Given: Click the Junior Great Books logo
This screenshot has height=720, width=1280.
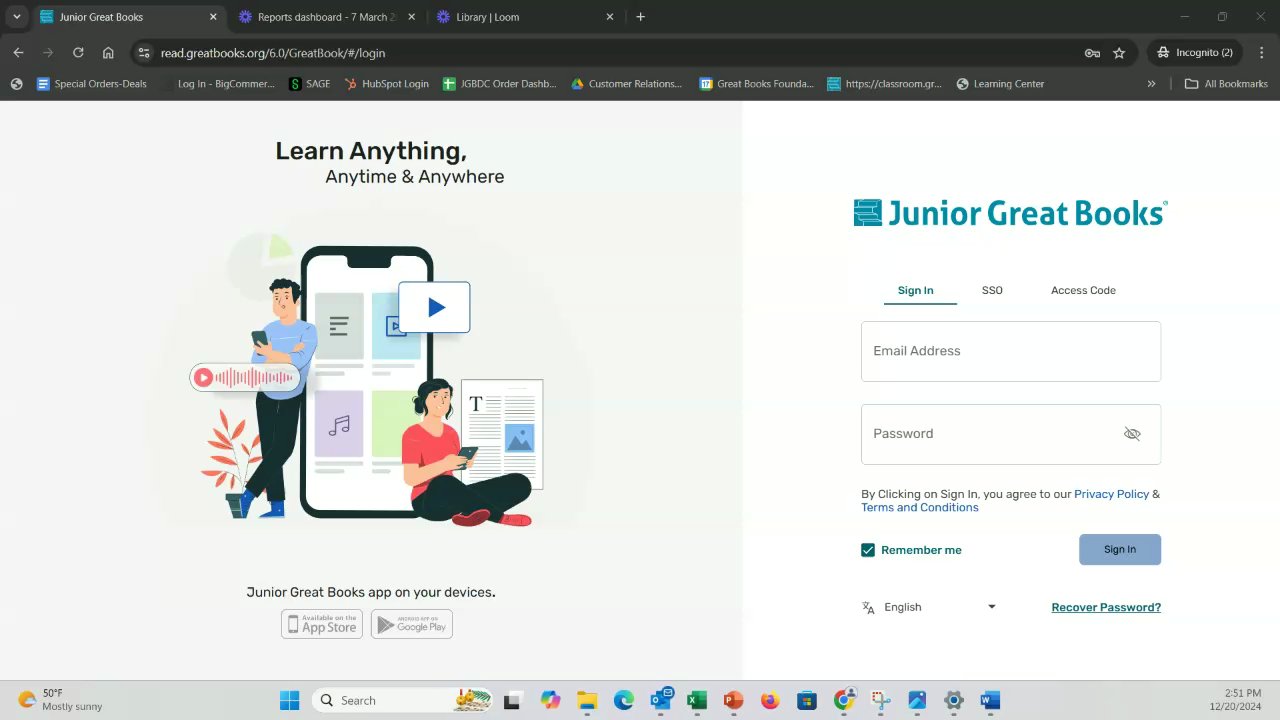Looking at the screenshot, I should (1011, 213).
